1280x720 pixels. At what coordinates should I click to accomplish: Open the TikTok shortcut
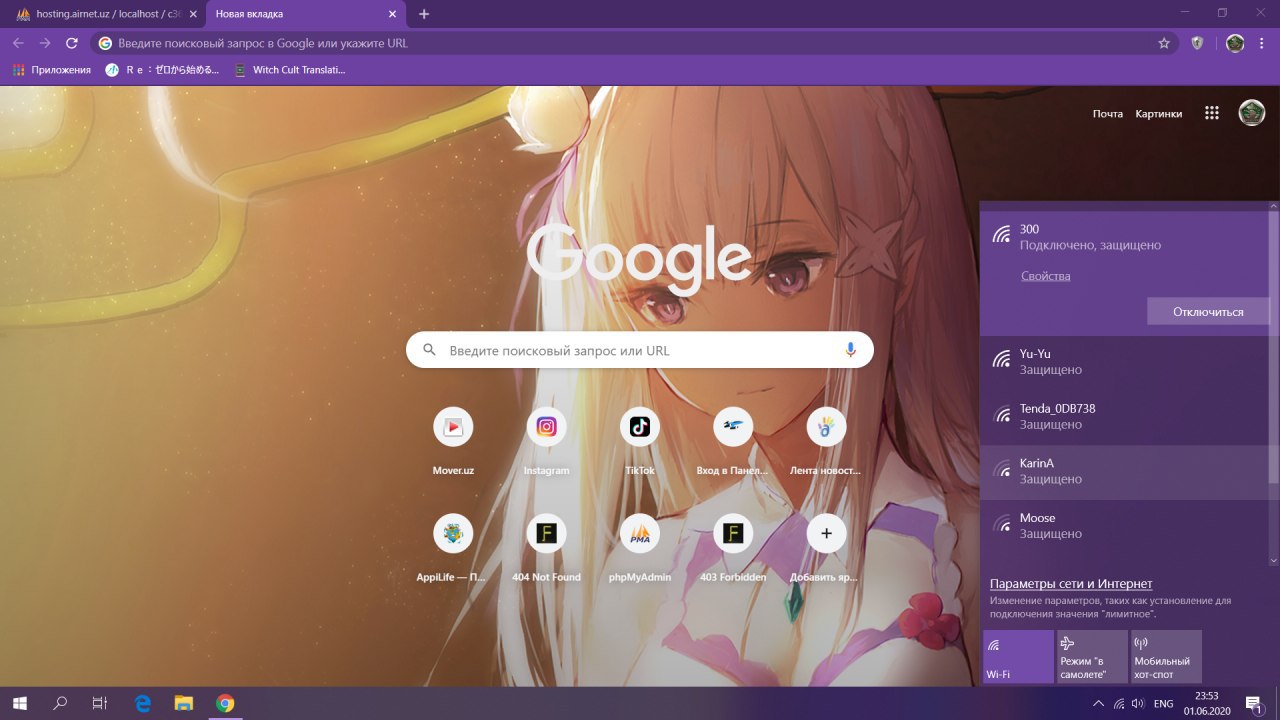click(640, 442)
